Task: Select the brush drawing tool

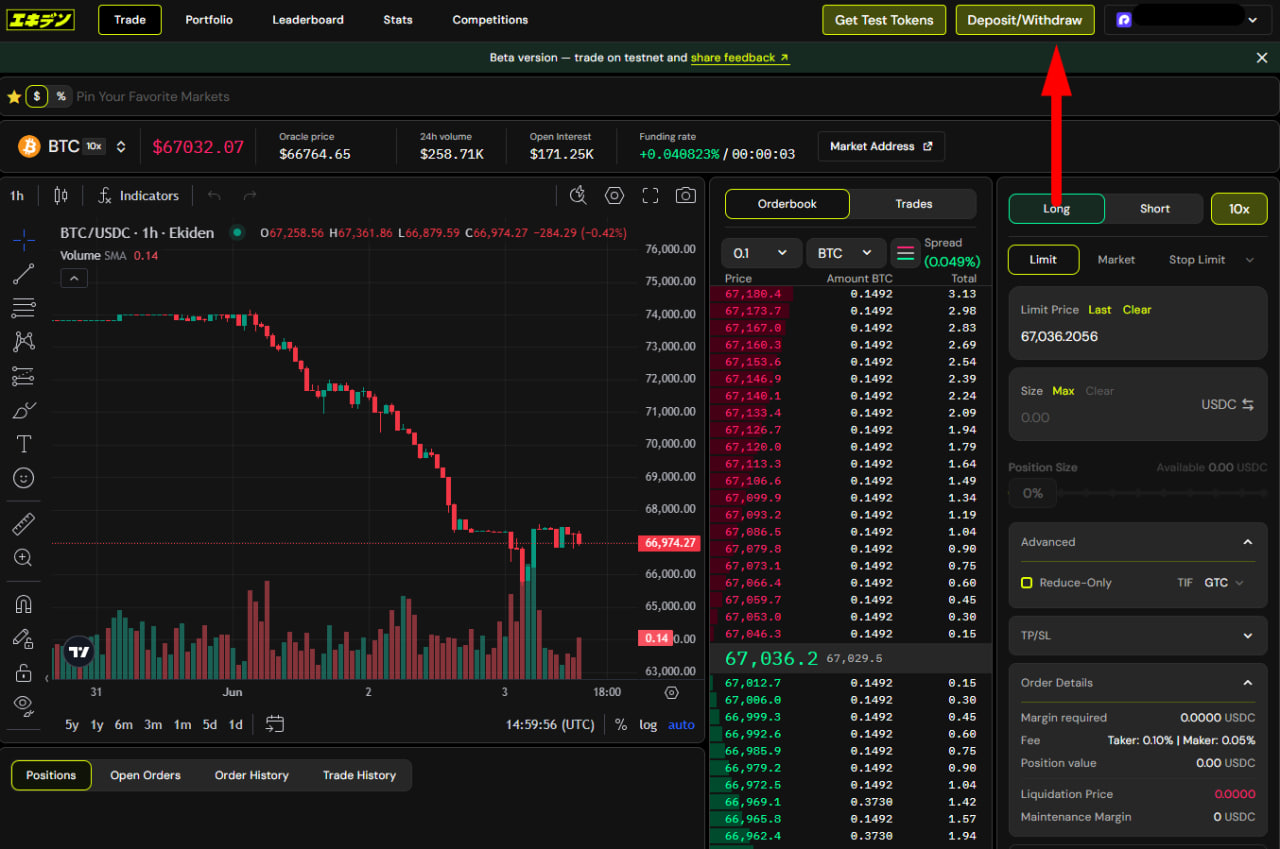Action: (x=24, y=410)
